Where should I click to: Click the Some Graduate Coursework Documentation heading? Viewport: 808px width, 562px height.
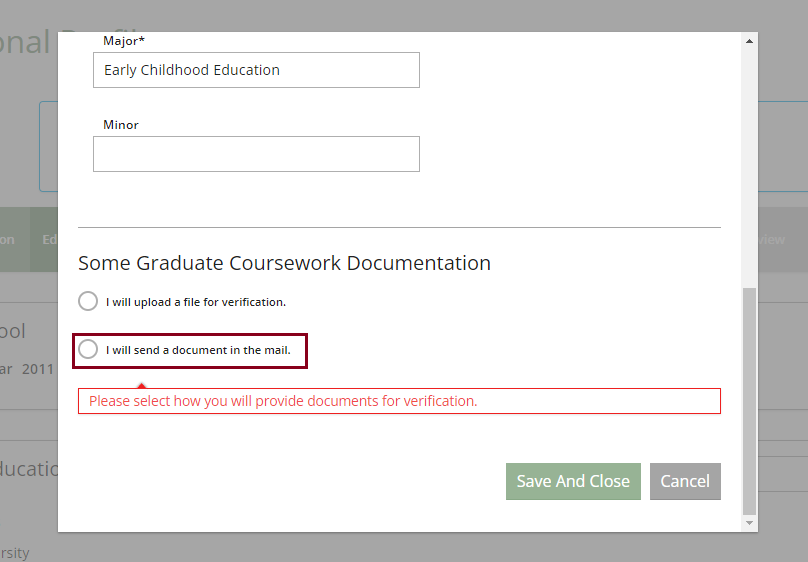coord(284,263)
